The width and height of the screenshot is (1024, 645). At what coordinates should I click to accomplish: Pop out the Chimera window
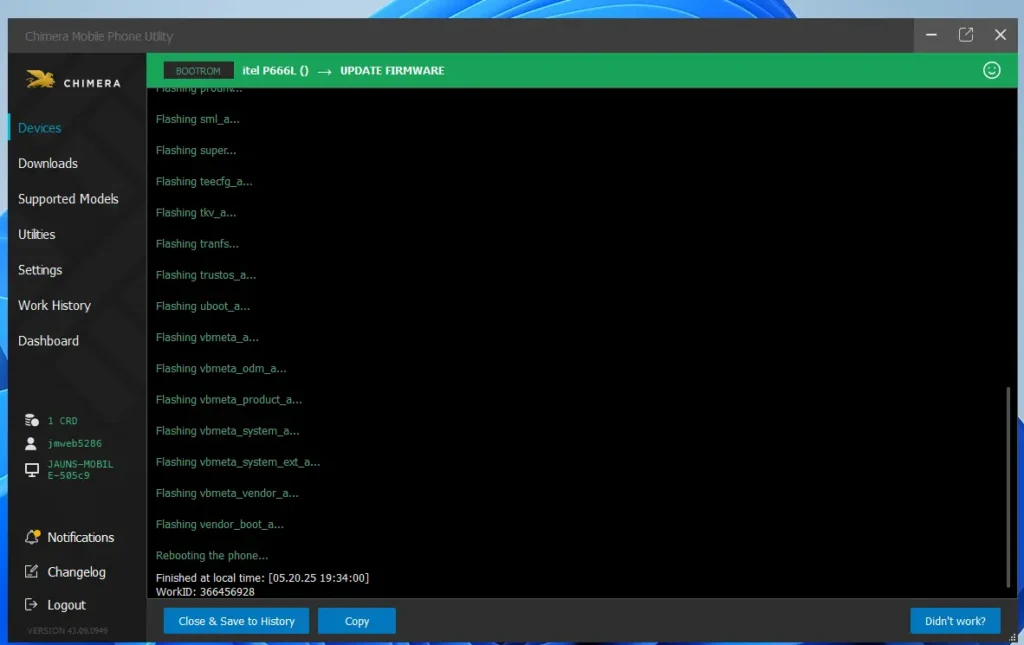tap(966, 35)
